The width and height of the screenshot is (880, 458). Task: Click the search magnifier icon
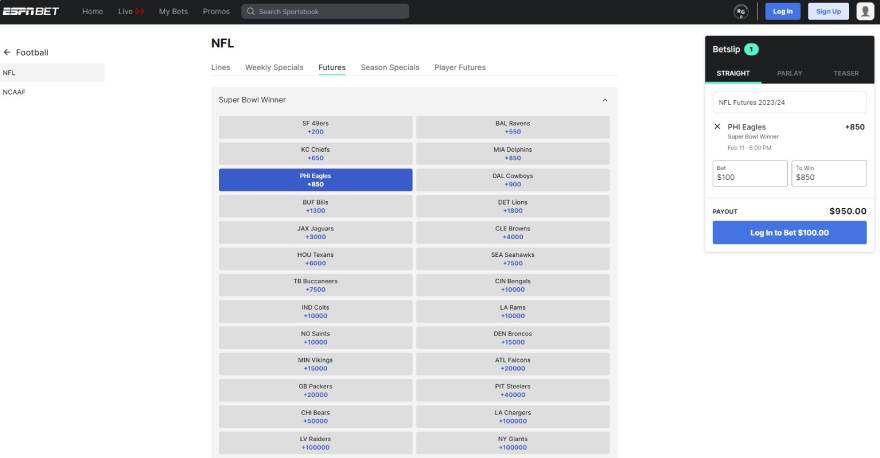[x=251, y=11]
